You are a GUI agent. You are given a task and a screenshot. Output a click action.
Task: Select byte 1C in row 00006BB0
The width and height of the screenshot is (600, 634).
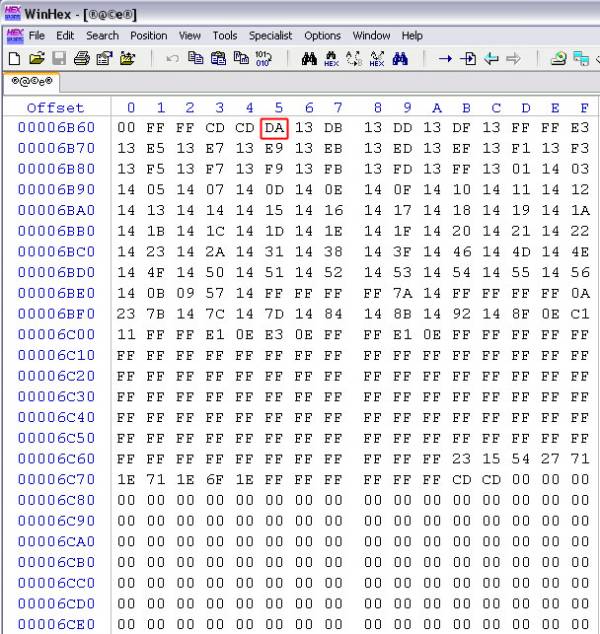tap(215, 231)
